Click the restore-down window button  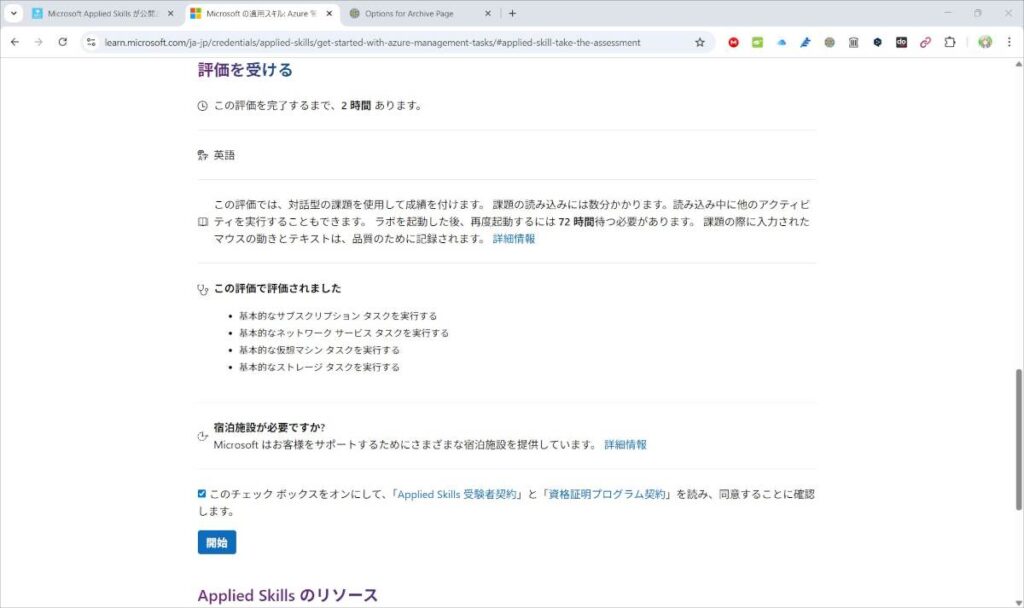[978, 13]
